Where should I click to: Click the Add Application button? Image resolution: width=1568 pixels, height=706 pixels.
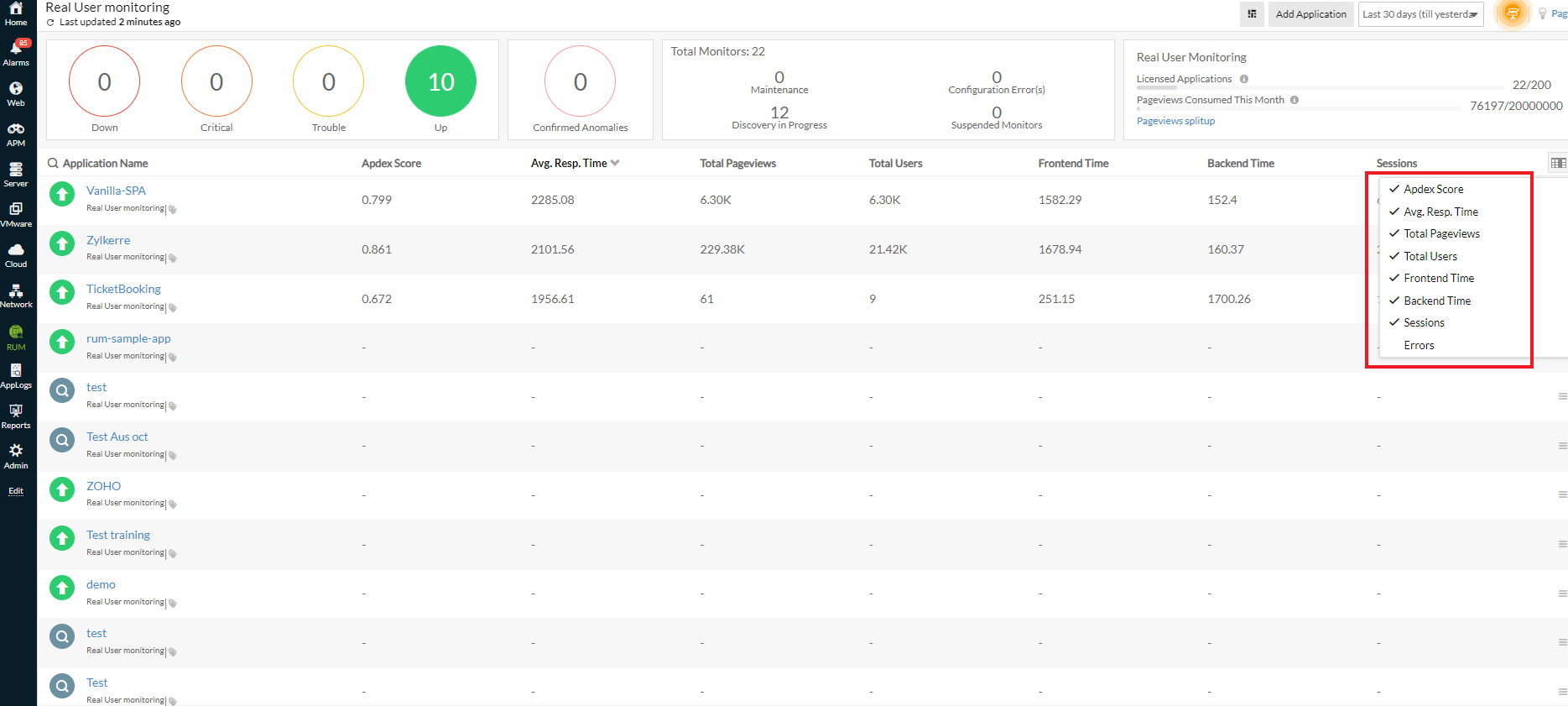[x=1310, y=14]
